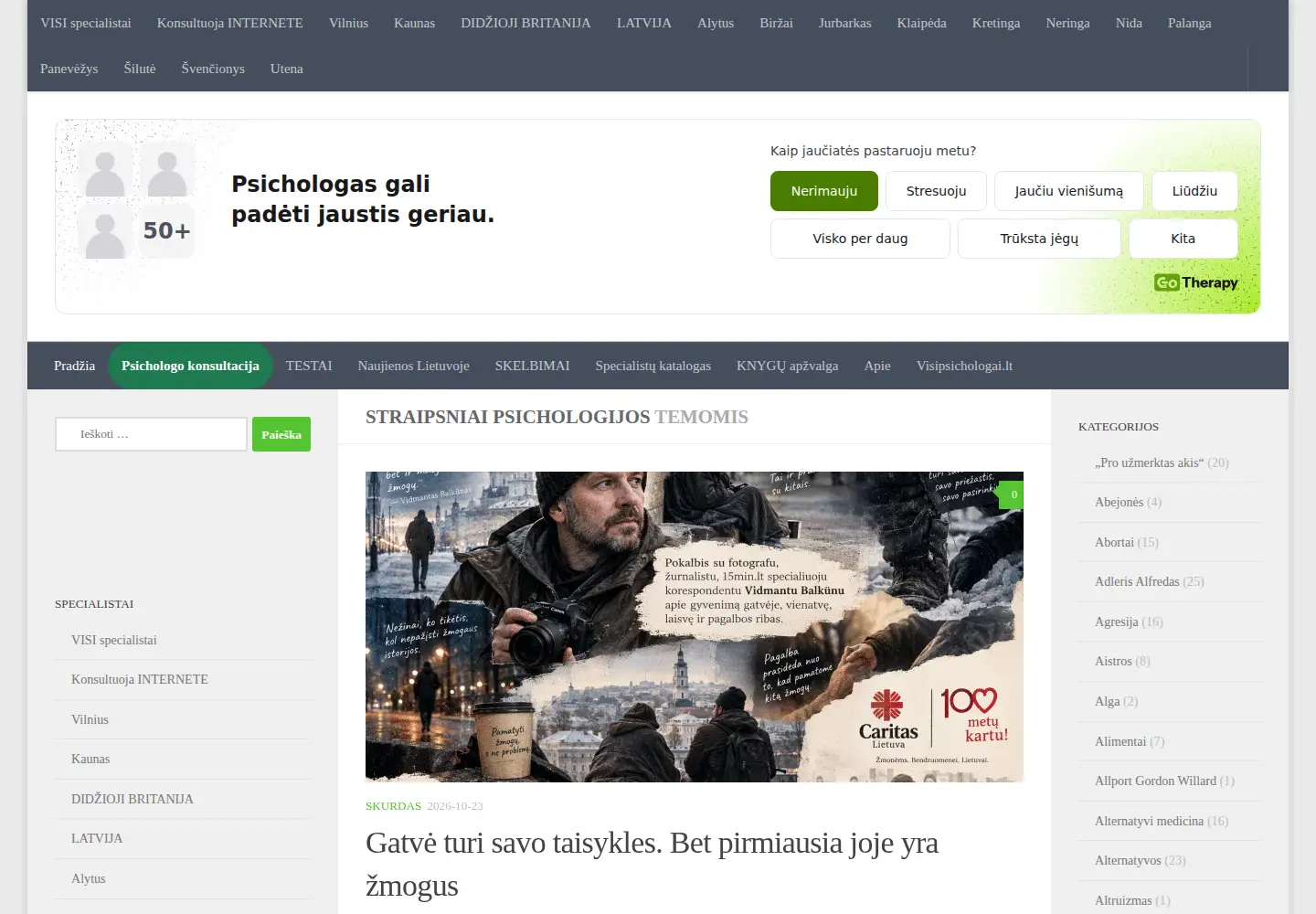Open Naujienos Lietuvoje menu item

click(x=414, y=366)
